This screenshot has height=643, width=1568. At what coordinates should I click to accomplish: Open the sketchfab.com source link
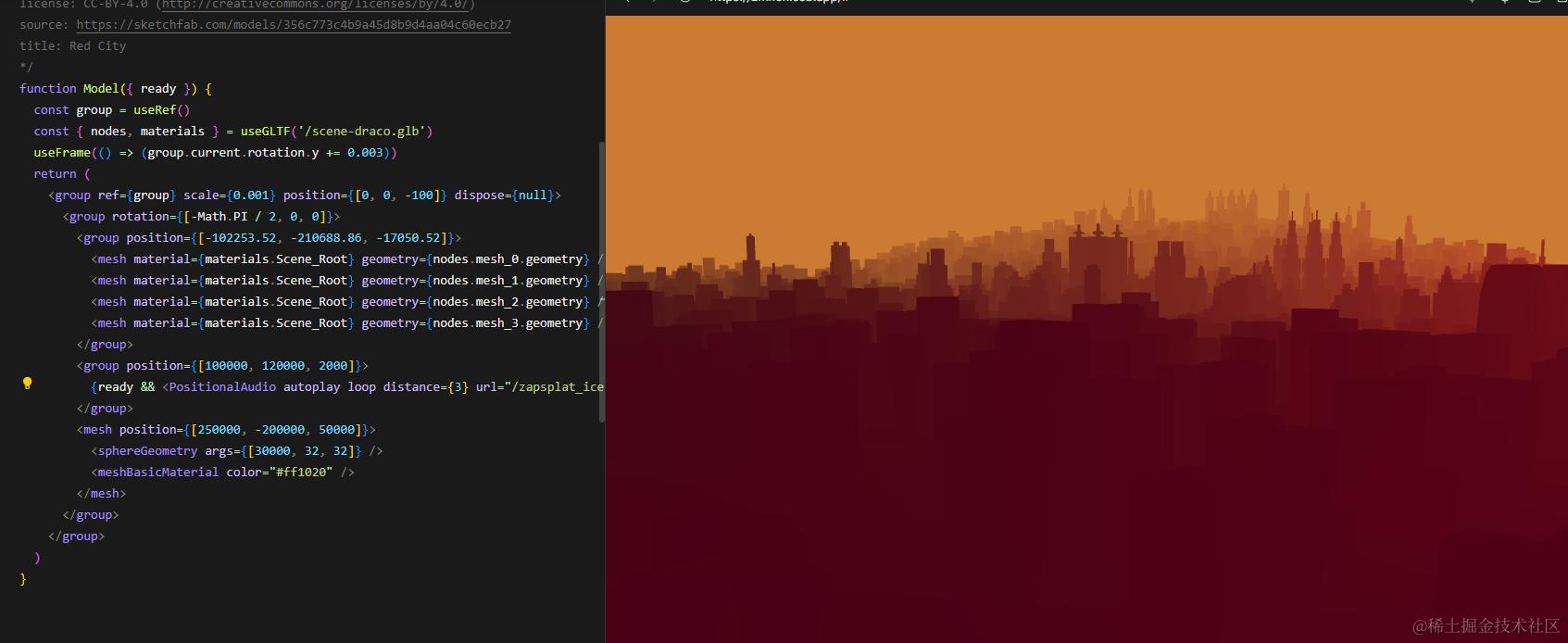[294, 25]
